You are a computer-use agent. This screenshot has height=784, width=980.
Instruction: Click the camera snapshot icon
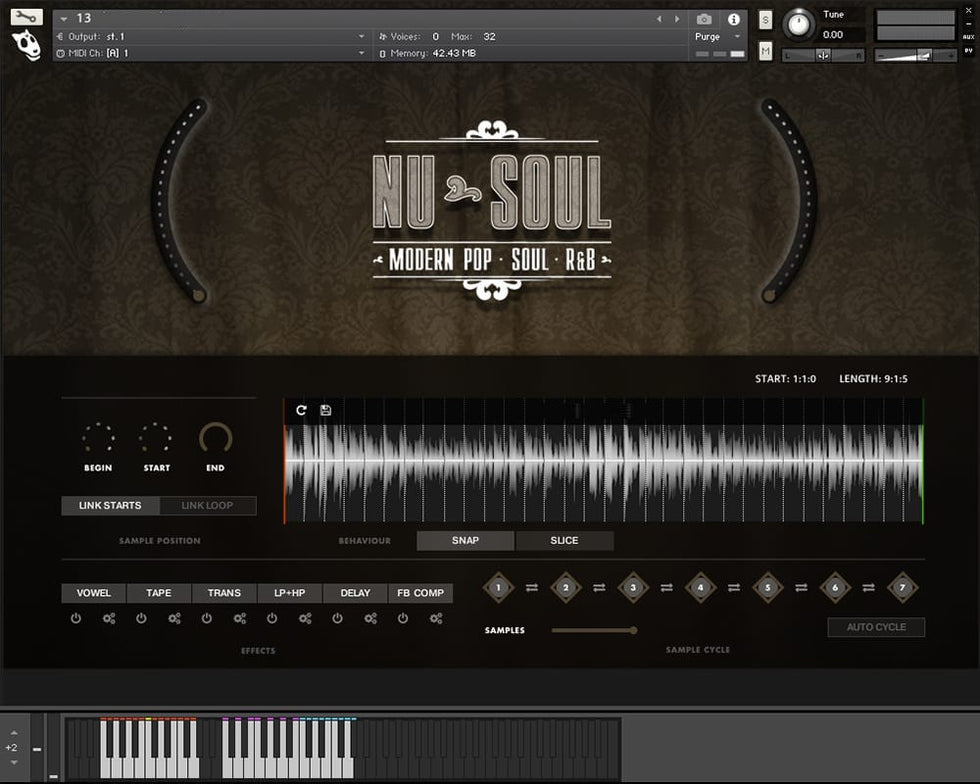click(704, 19)
